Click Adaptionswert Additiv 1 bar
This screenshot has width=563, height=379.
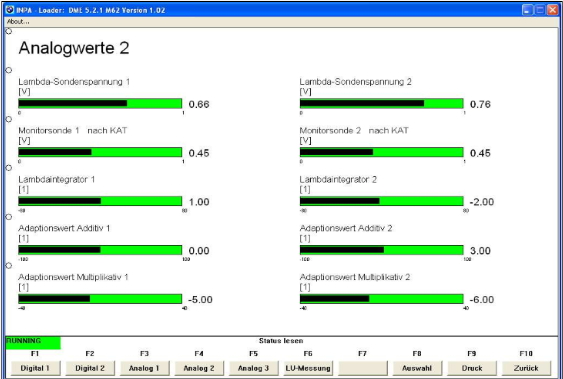[x=100, y=250]
